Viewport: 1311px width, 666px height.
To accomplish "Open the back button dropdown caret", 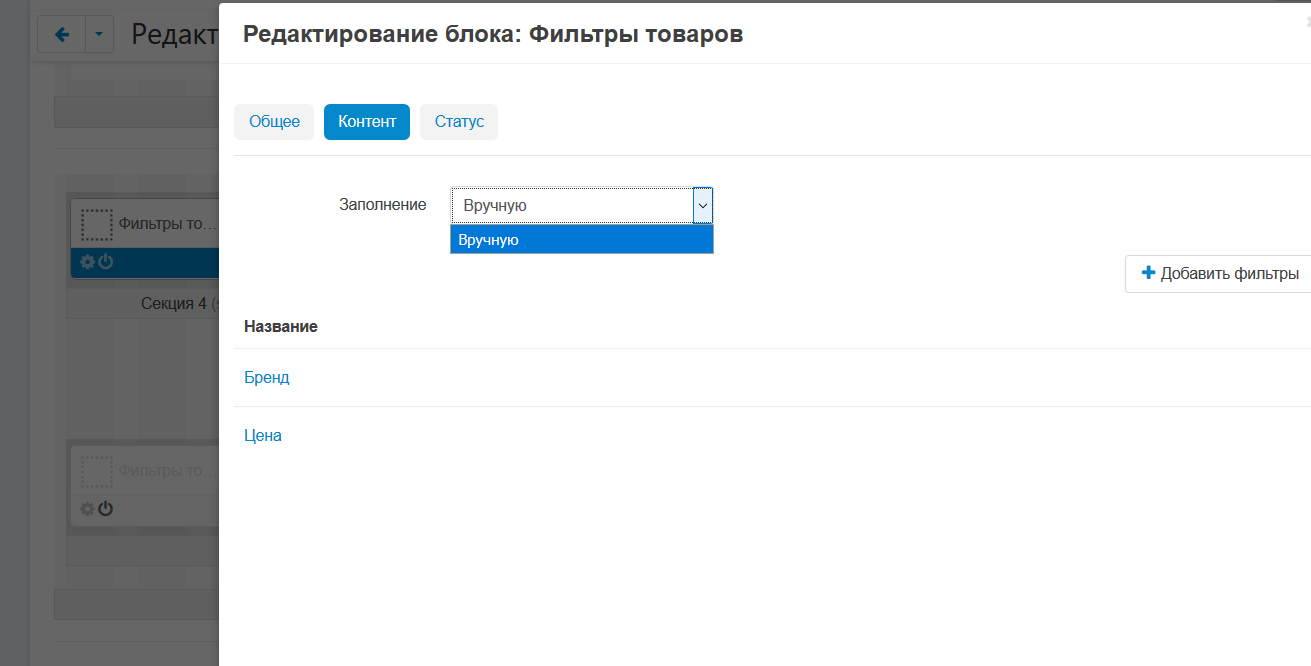I will click(99, 35).
